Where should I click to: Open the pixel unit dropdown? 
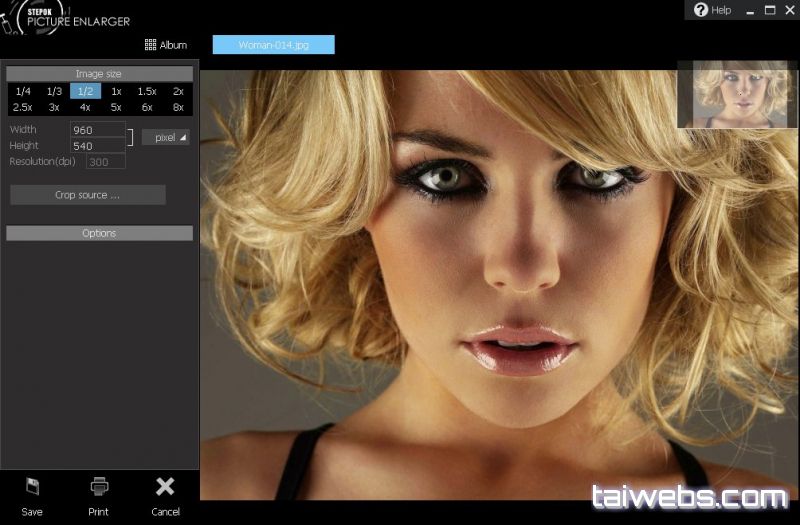[x=165, y=138]
